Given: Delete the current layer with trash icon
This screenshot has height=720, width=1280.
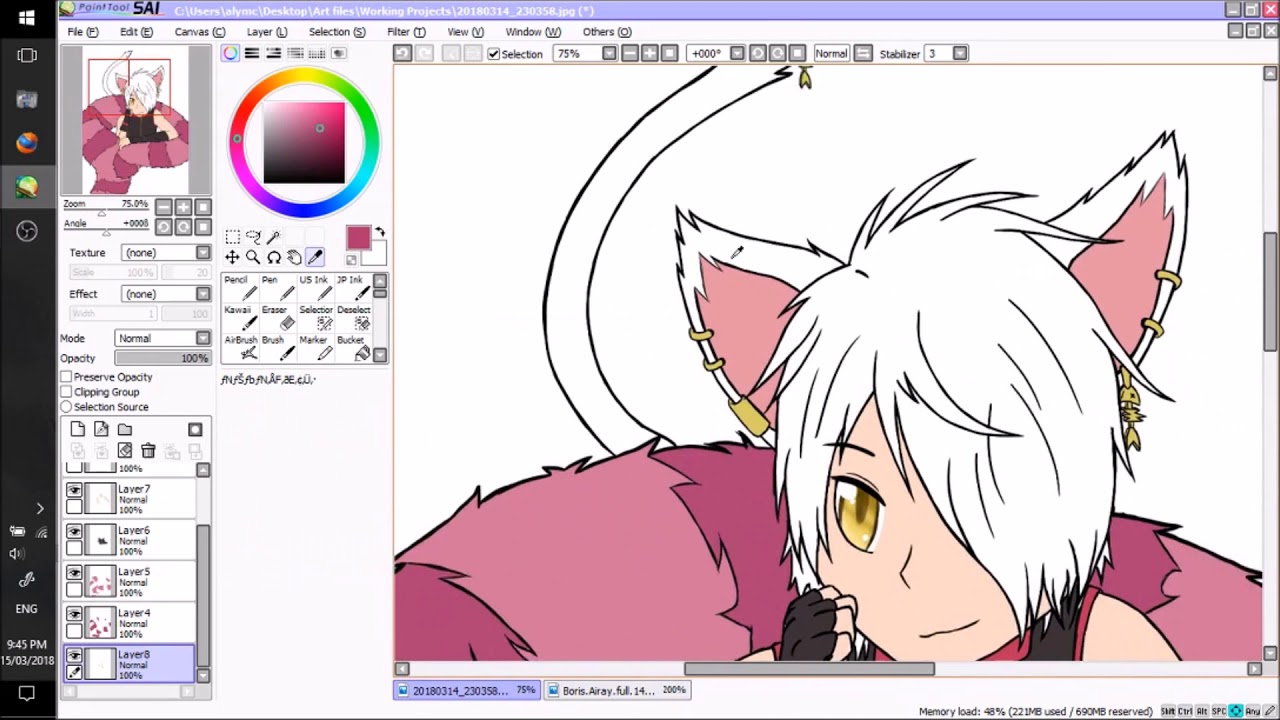Looking at the screenshot, I should [148, 451].
